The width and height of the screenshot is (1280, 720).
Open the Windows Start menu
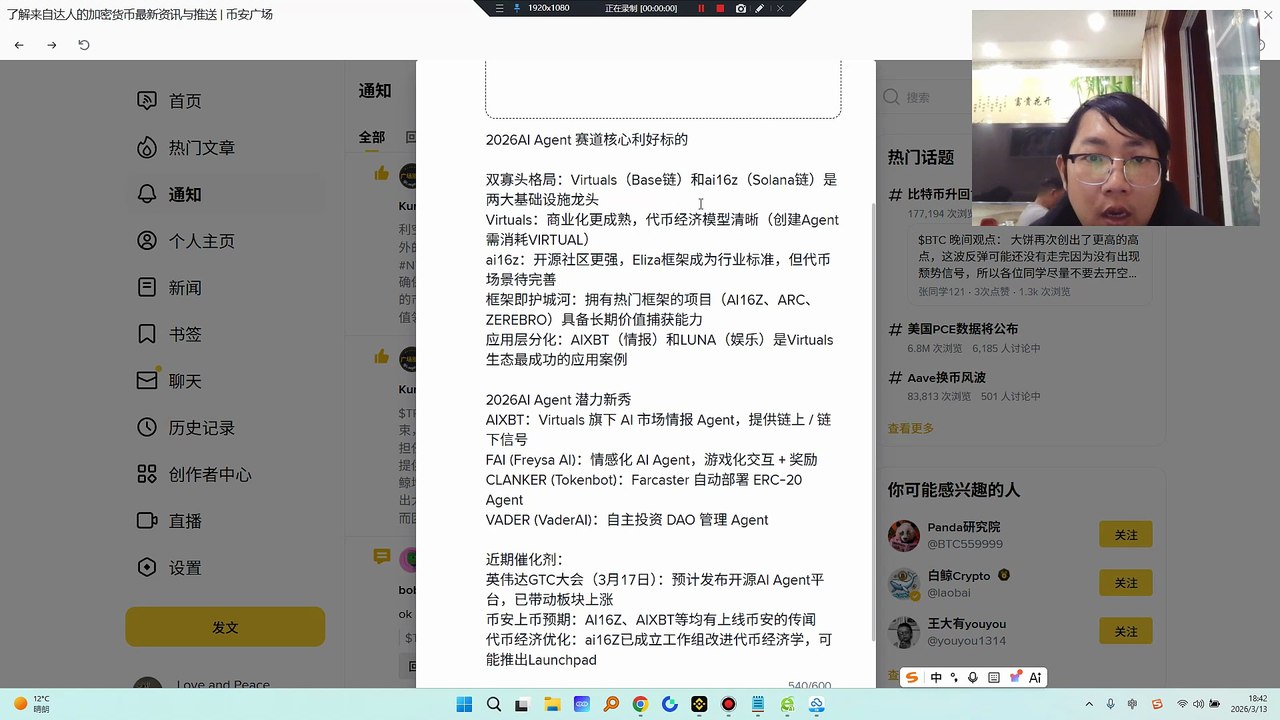point(464,704)
